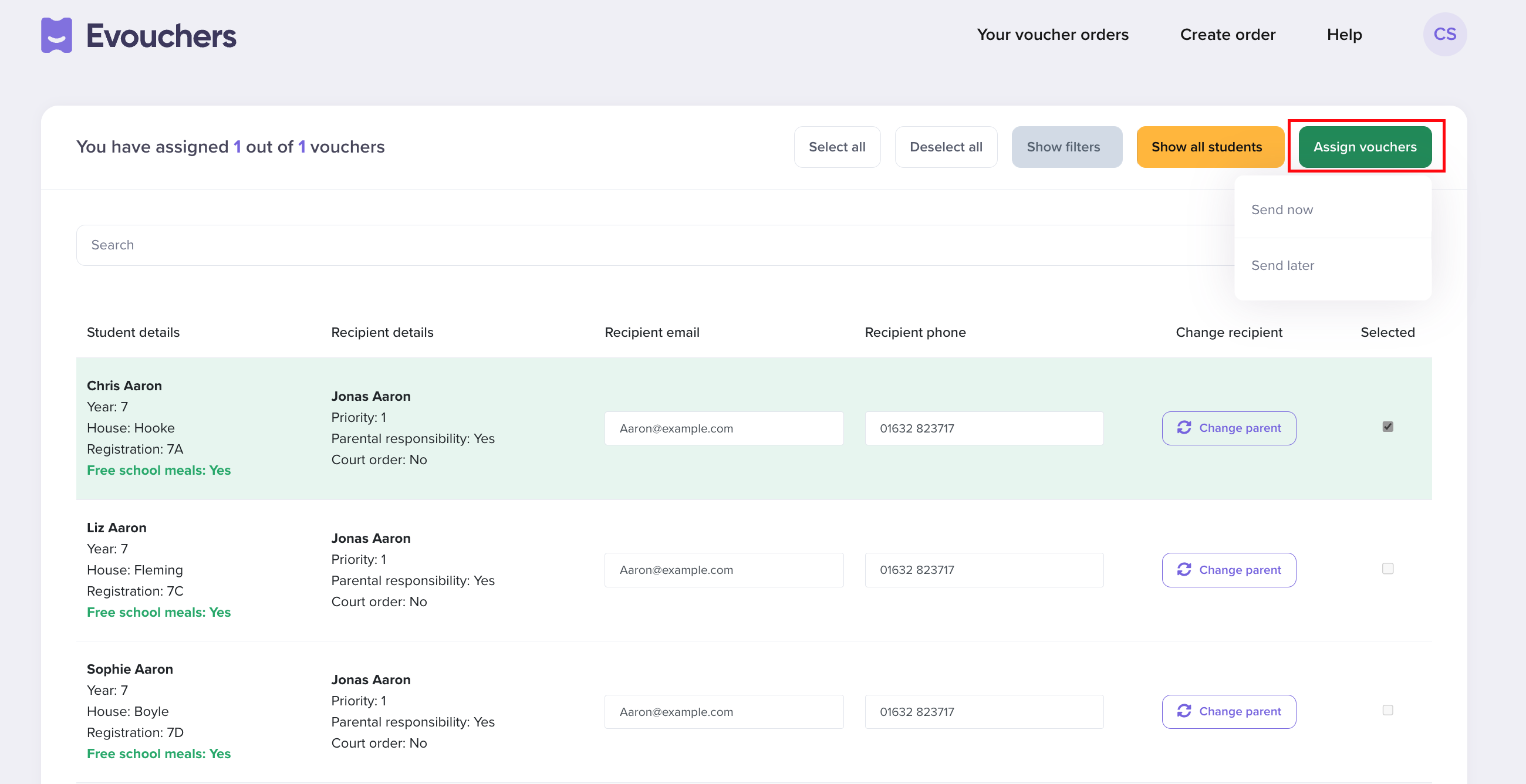Click the Student details column header
Image resolution: width=1526 pixels, height=784 pixels.
click(133, 332)
